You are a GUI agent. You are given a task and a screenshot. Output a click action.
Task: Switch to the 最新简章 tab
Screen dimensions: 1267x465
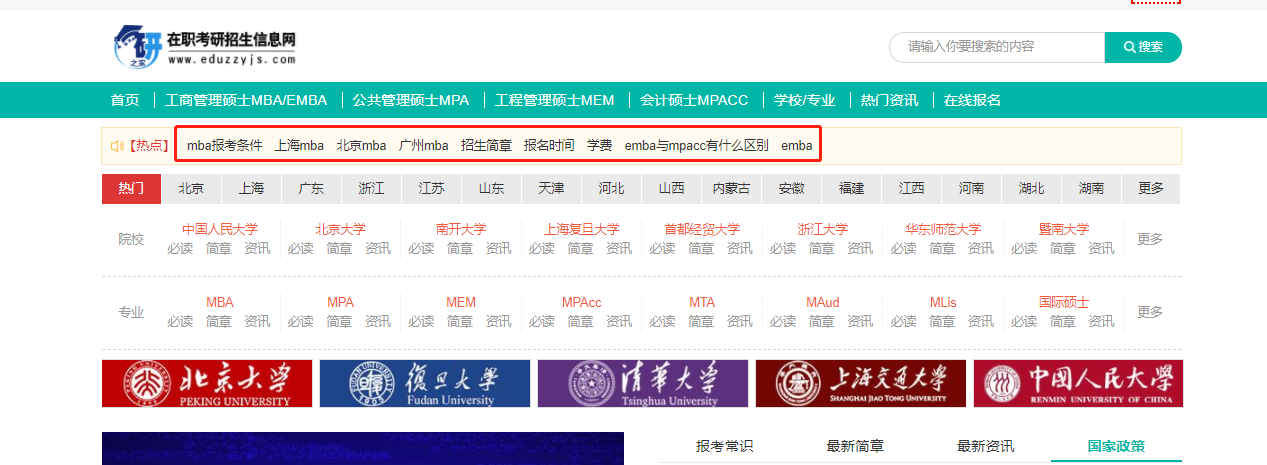click(x=855, y=446)
